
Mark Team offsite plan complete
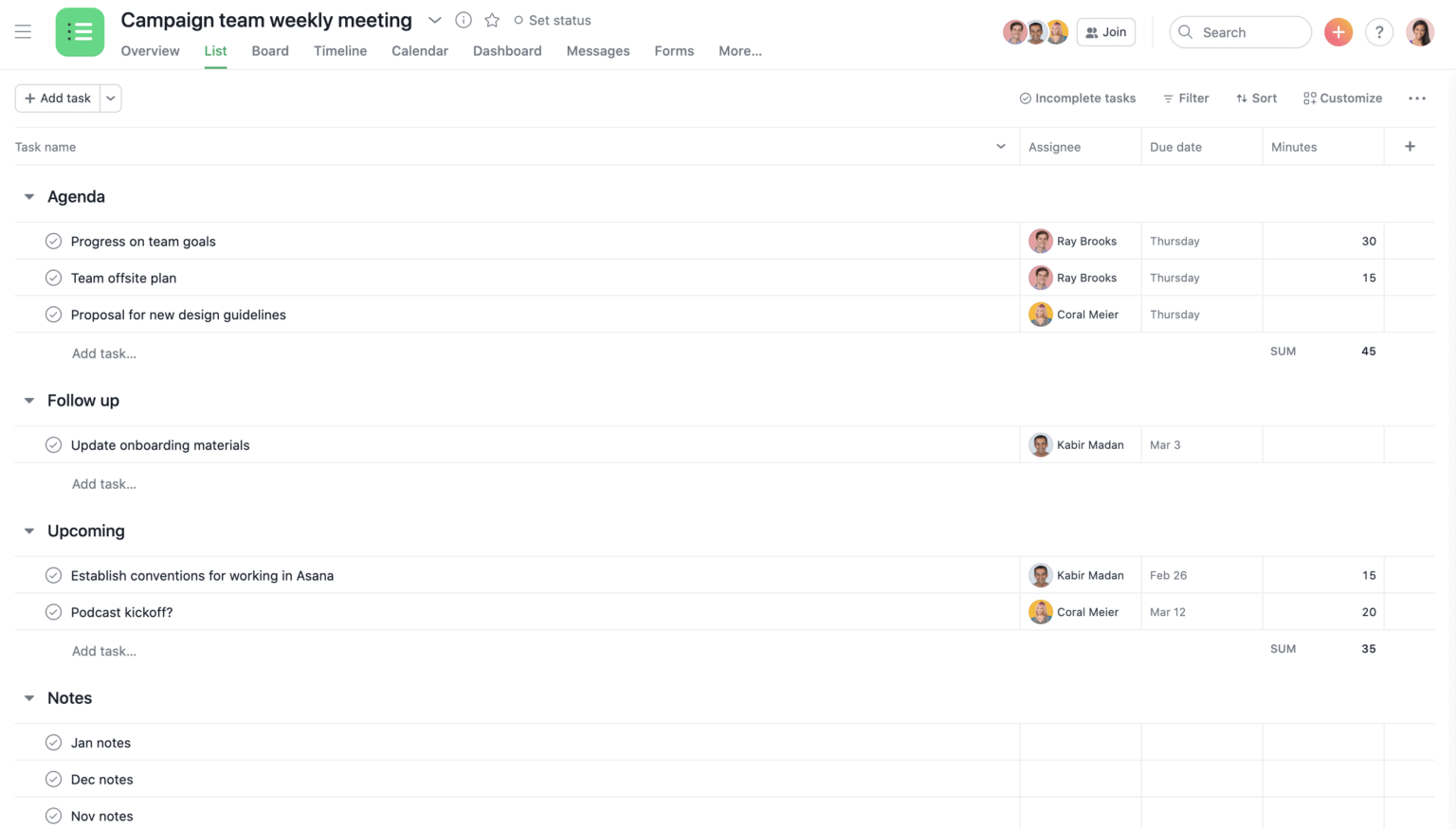tap(53, 278)
